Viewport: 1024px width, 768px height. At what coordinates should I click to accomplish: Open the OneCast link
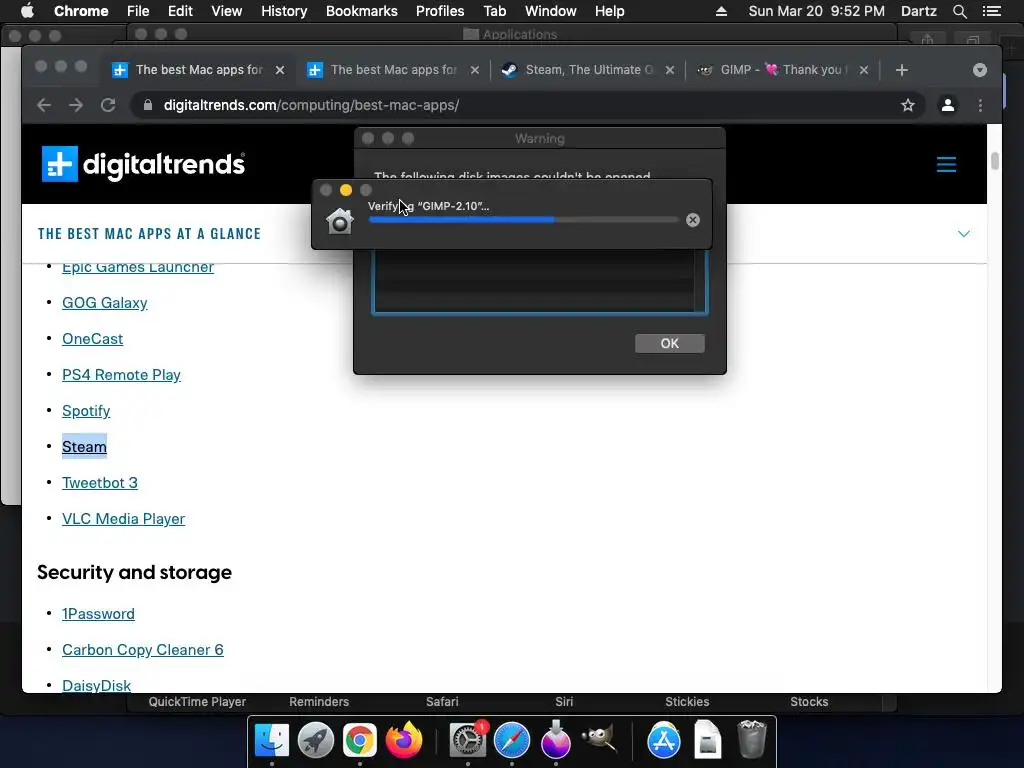pyautogui.click(x=92, y=339)
